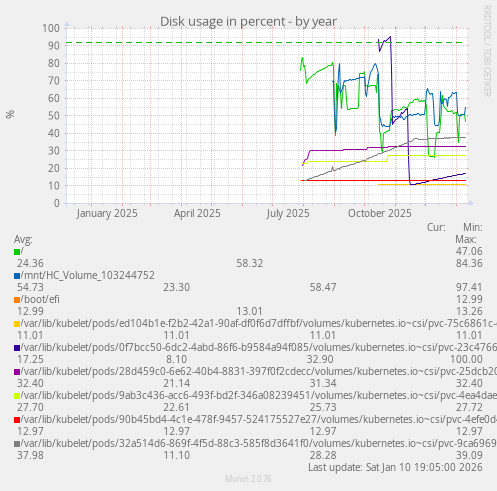Click the pod 90b45bd4-4c1e volume path label
This screenshot has height=491, width=497.
[259, 419]
